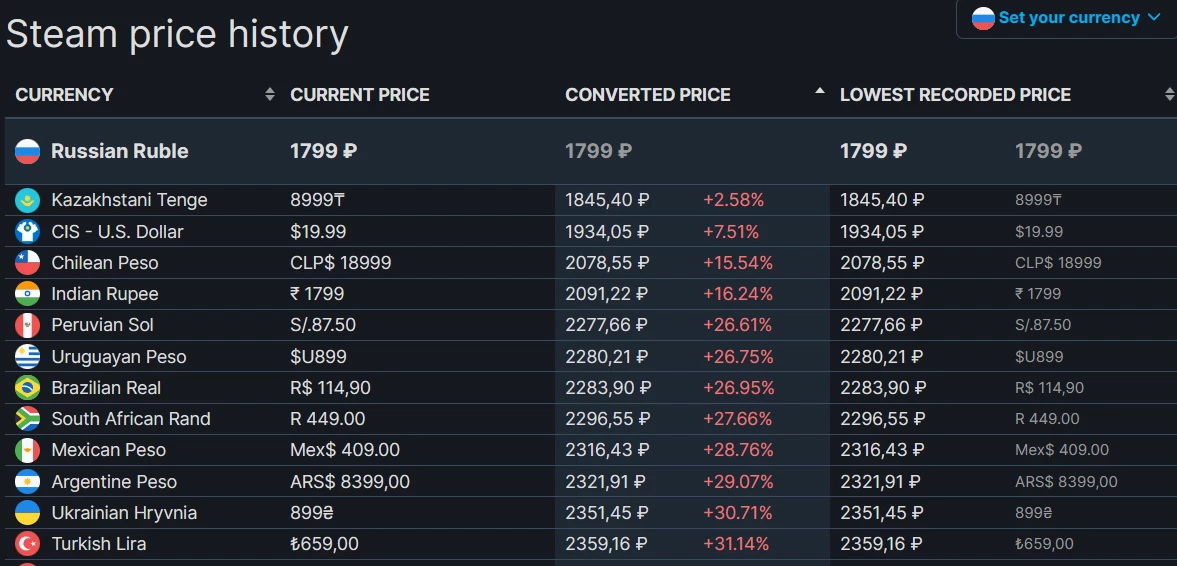Click the CLP$ 18999 current price cell
The image size is (1177, 566).
[x=341, y=263]
